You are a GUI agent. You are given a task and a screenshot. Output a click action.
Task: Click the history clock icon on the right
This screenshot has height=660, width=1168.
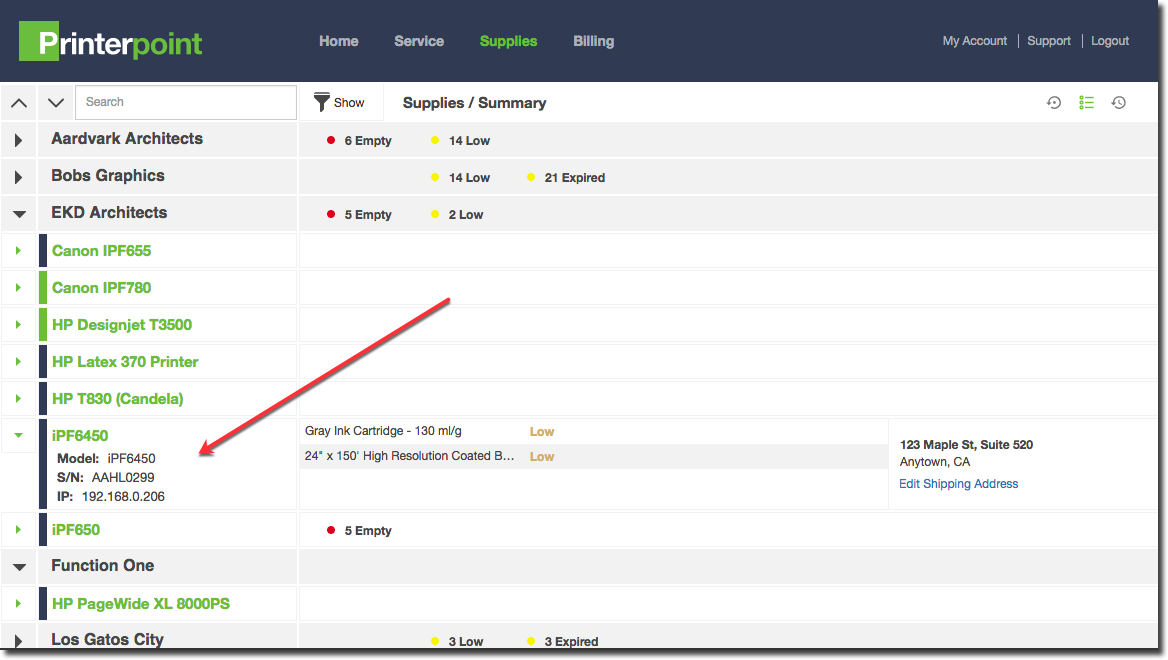[1119, 102]
